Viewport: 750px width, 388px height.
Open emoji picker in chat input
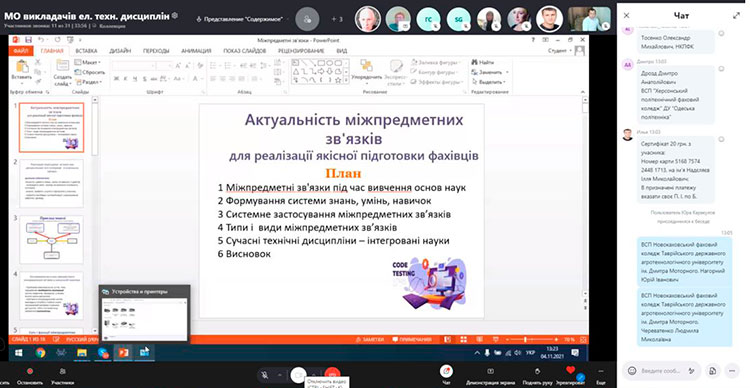pos(632,371)
